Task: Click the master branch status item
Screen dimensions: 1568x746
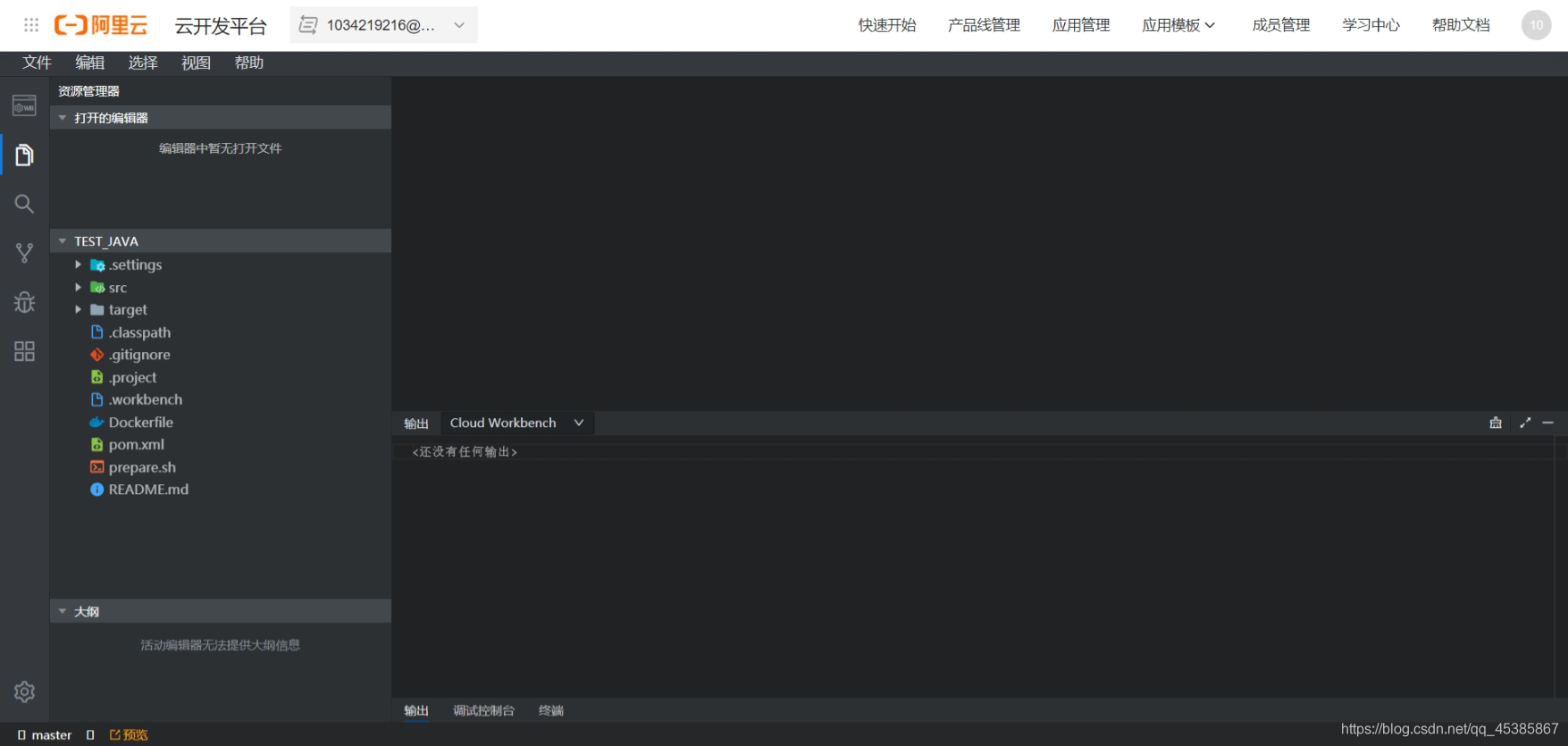Action: pos(45,734)
